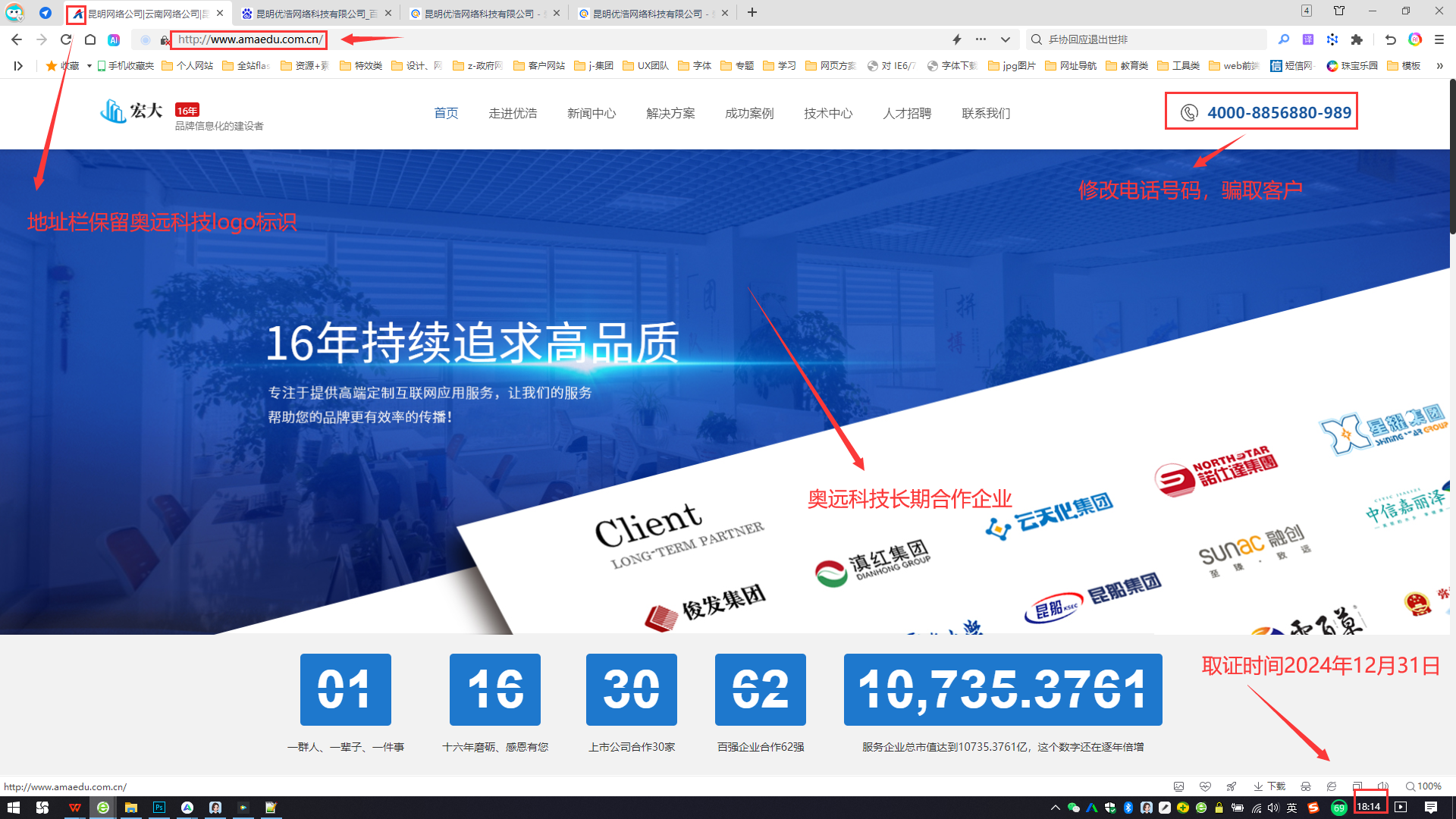Open the puzzle-piece extensions manager
Viewport: 1456px width, 819px height.
[x=1357, y=39]
